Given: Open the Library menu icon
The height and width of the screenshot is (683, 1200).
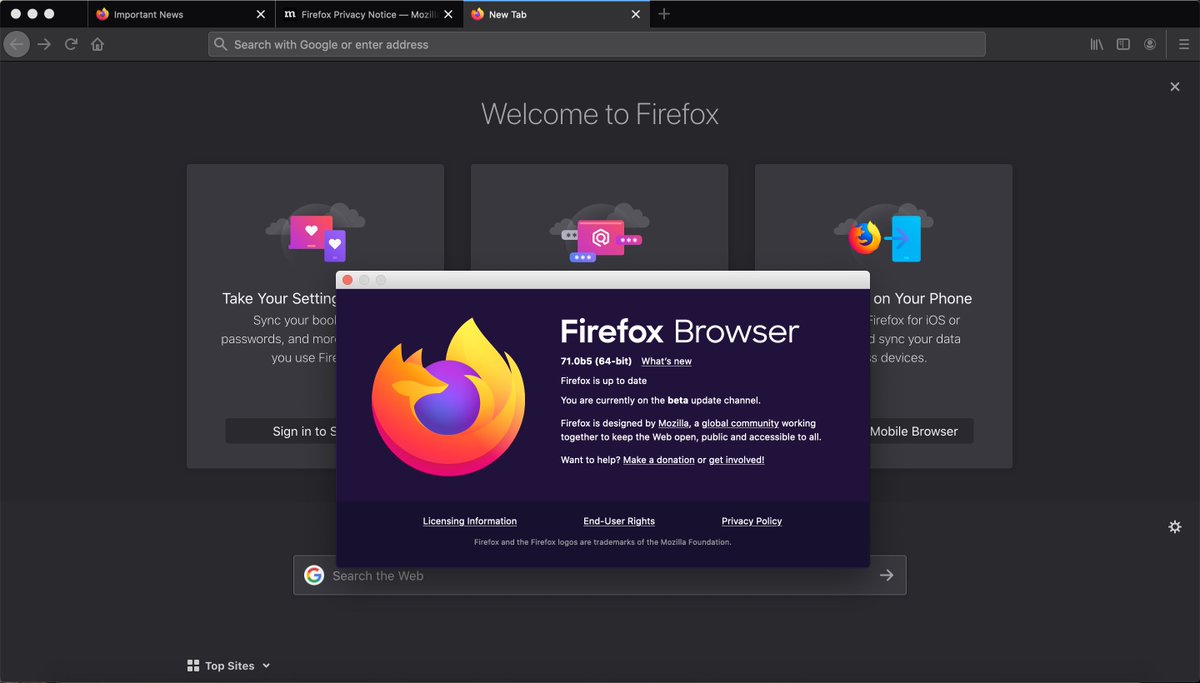Looking at the screenshot, I should click(x=1097, y=44).
